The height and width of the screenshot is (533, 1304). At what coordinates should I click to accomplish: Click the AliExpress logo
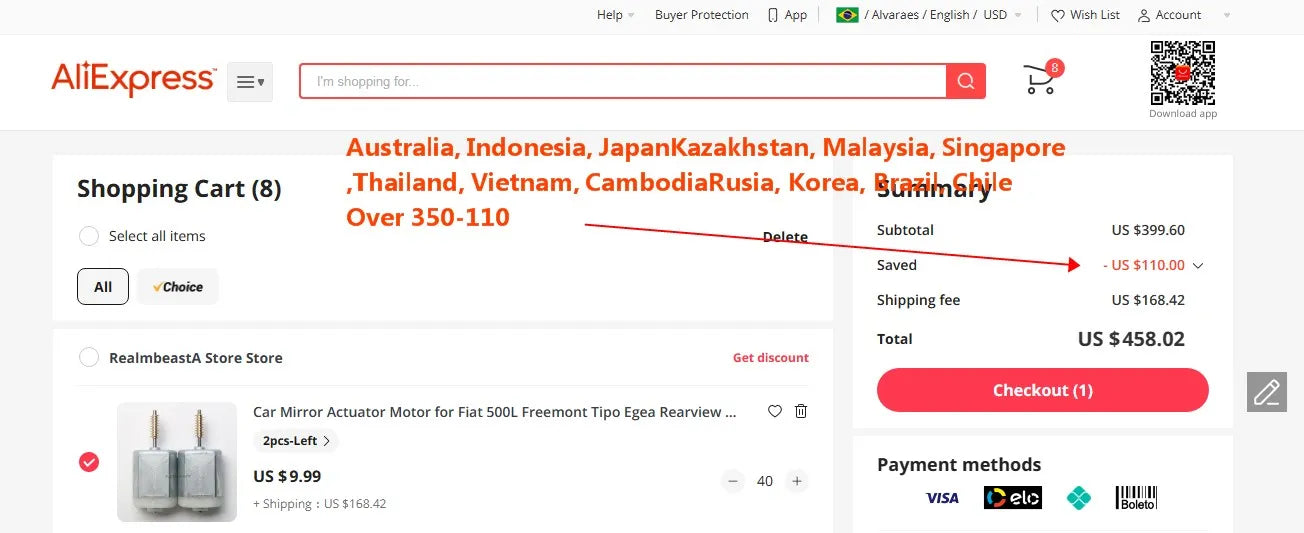click(x=133, y=80)
